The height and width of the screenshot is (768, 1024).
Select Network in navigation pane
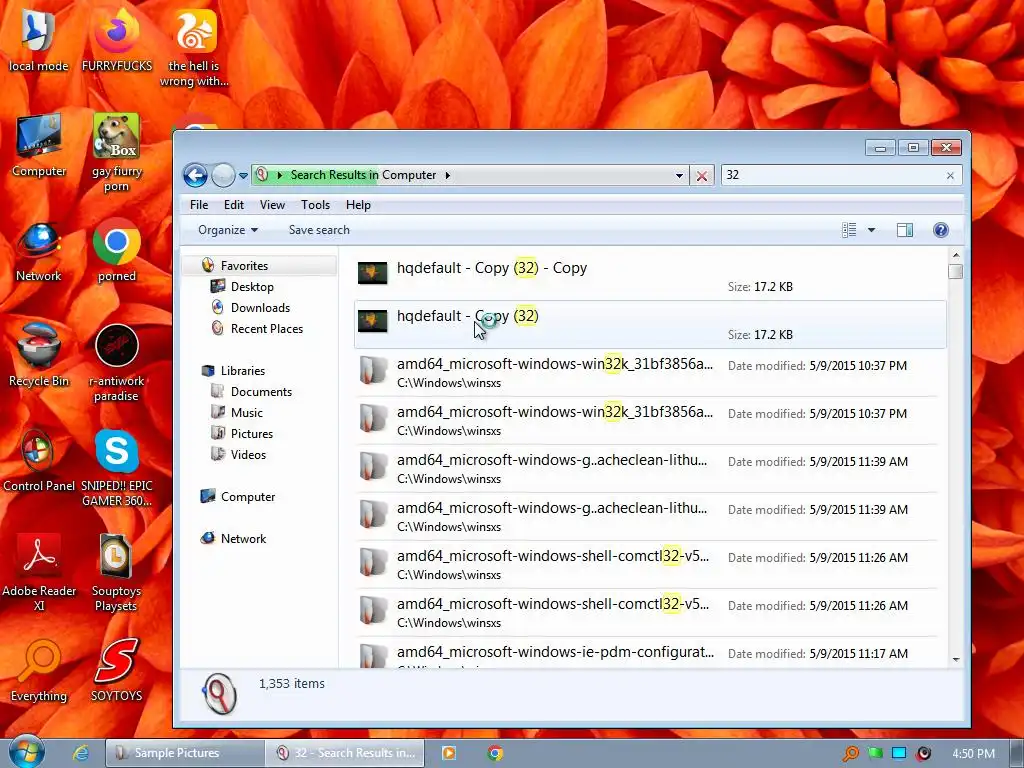point(243,539)
